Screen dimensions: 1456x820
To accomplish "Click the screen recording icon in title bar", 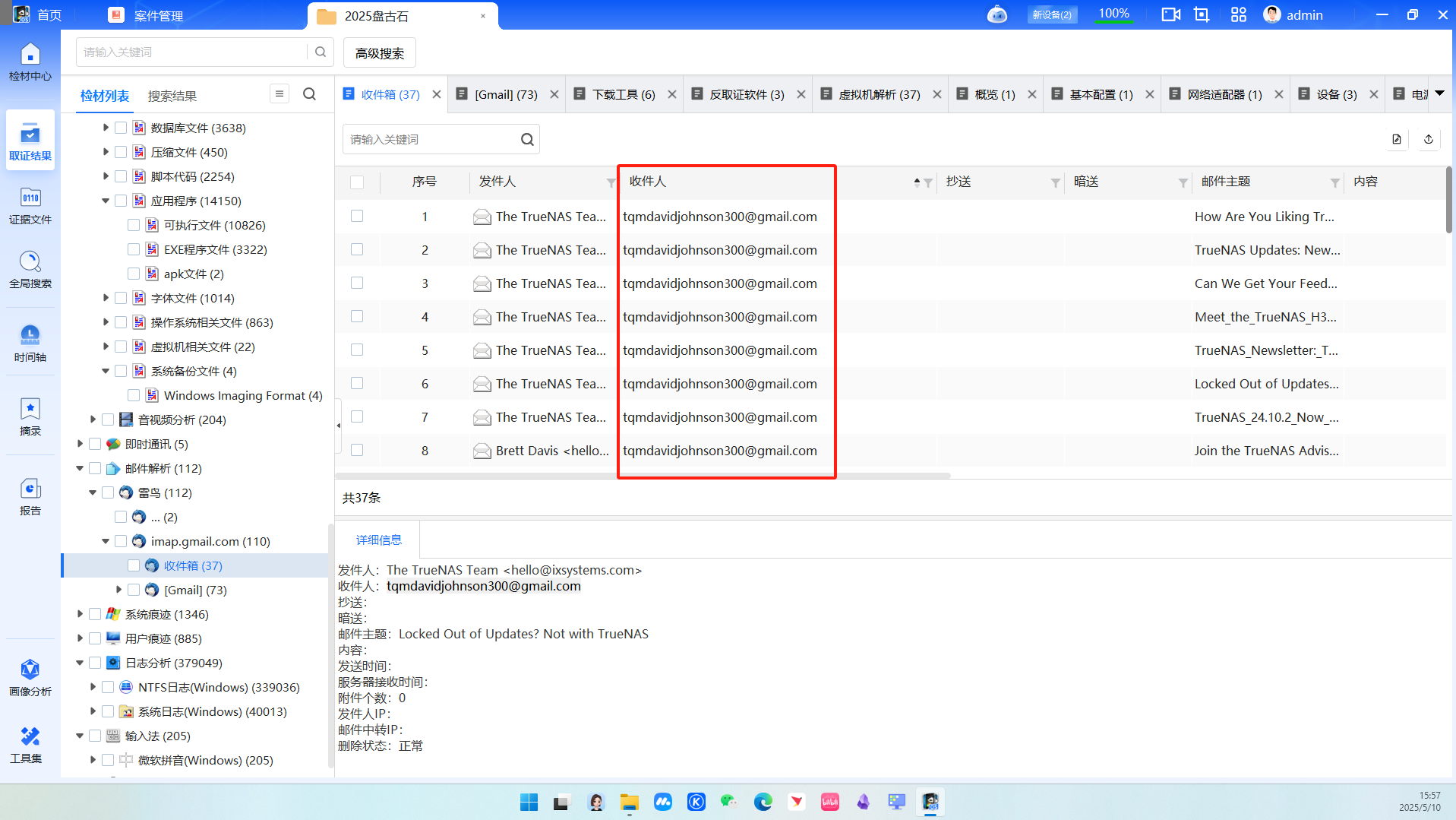I will pyautogui.click(x=1170, y=14).
